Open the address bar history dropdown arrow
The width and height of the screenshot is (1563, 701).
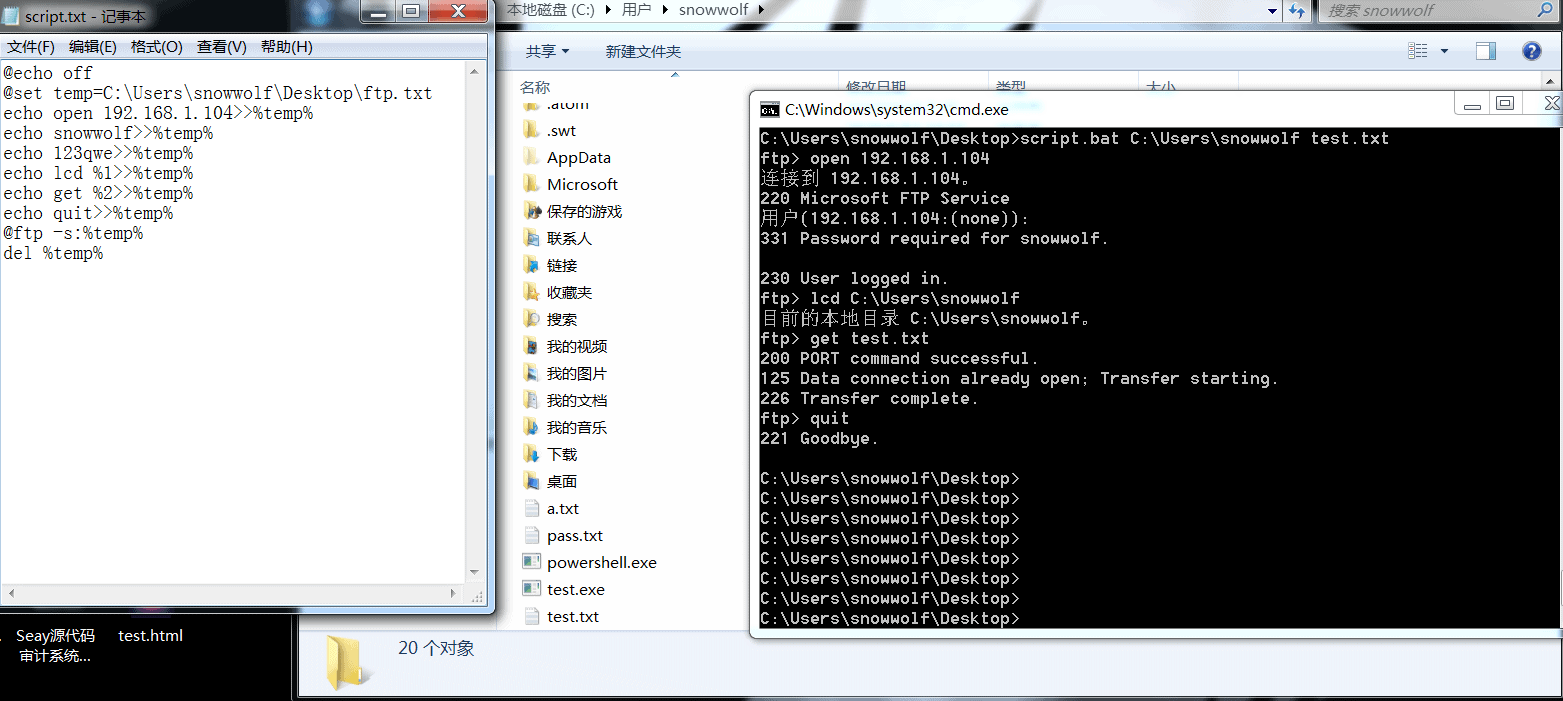(x=1273, y=10)
